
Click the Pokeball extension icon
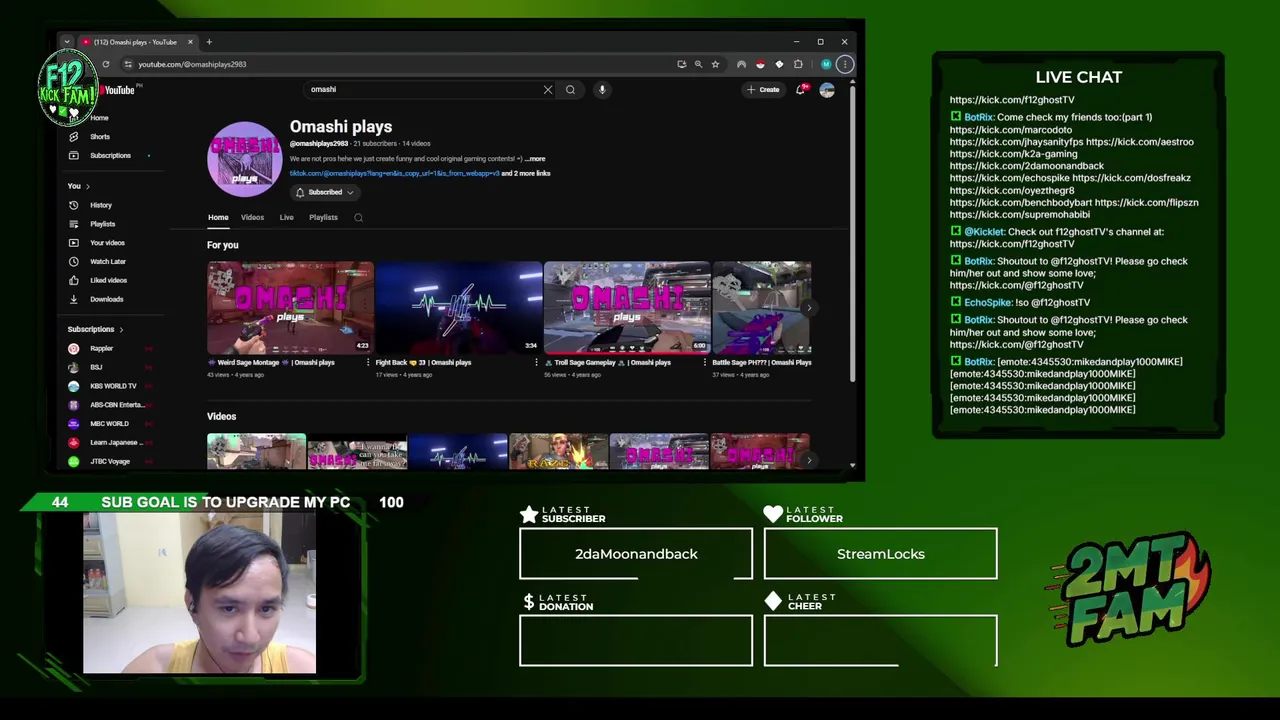coord(760,64)
